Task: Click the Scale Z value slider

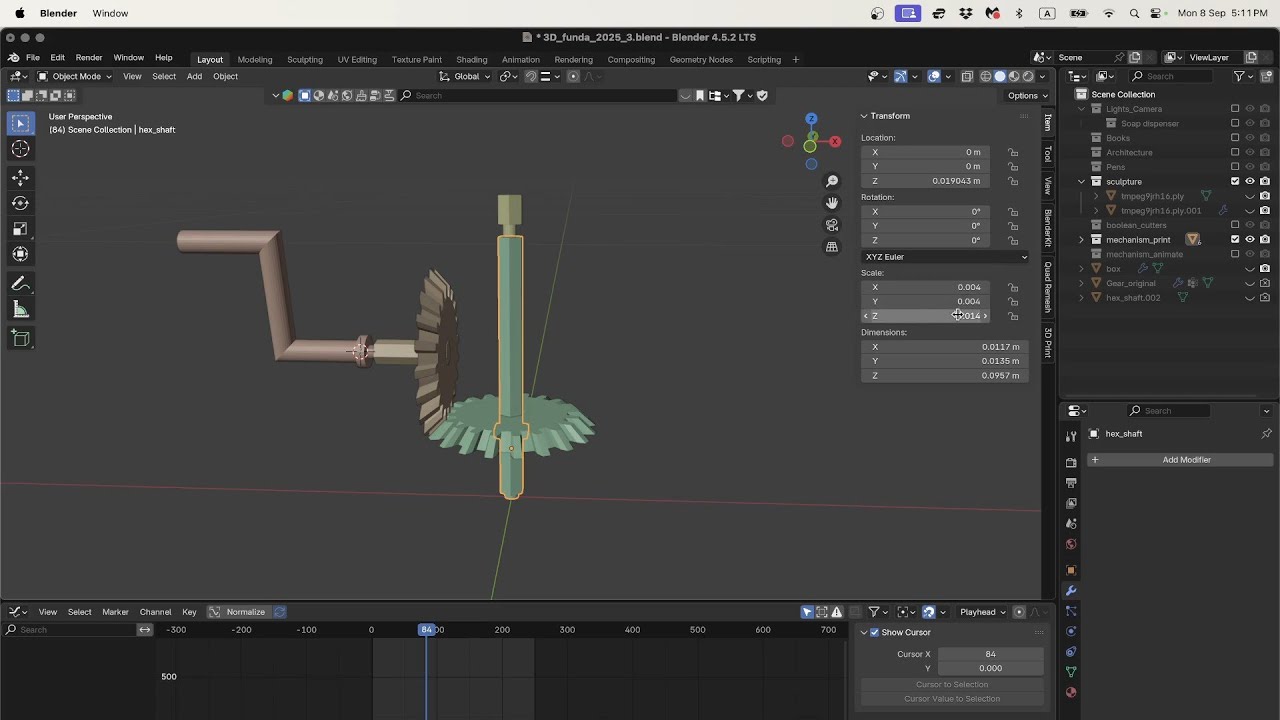Action: (x=925, y=316)
